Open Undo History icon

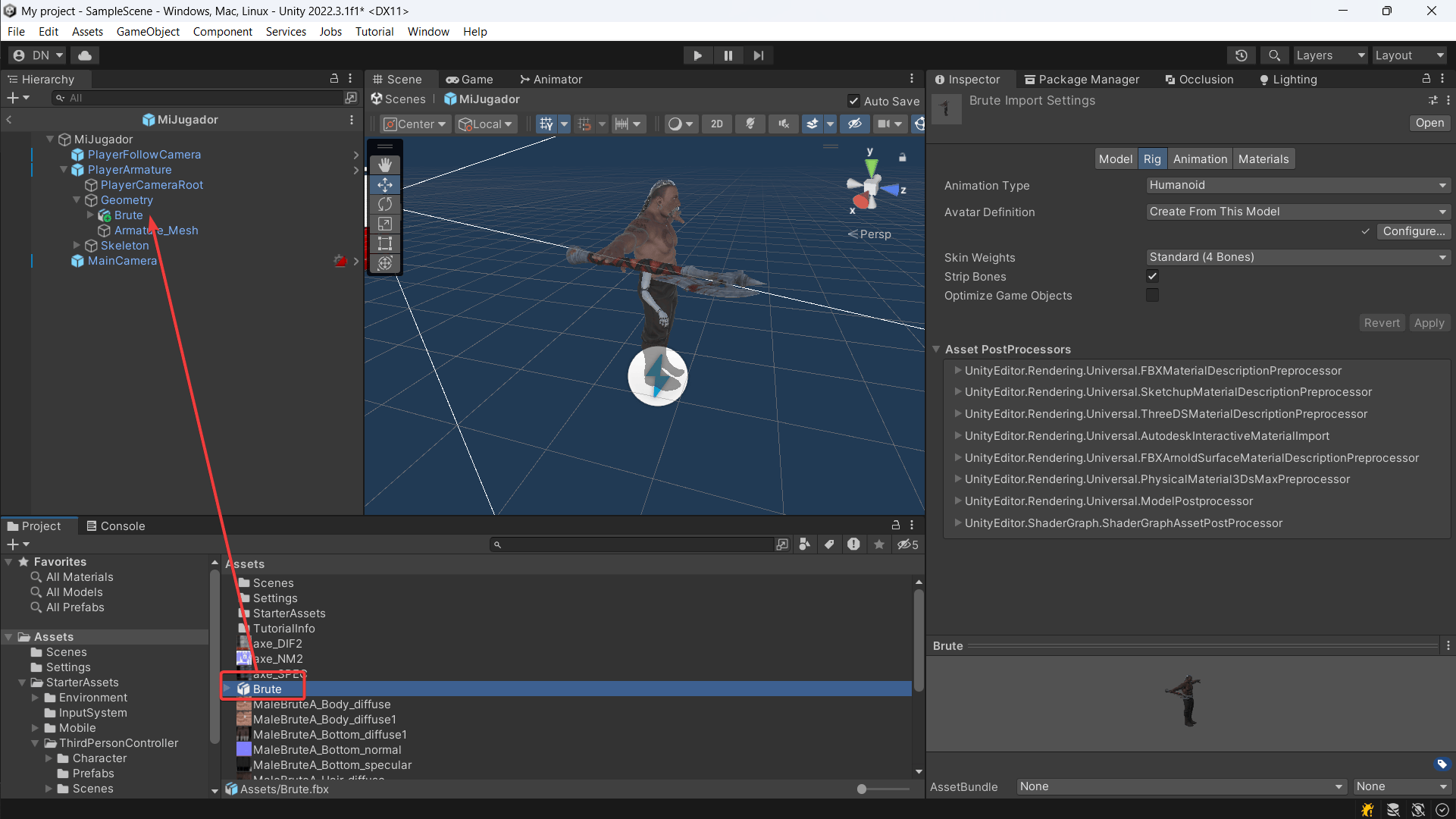coord(1241,55)
